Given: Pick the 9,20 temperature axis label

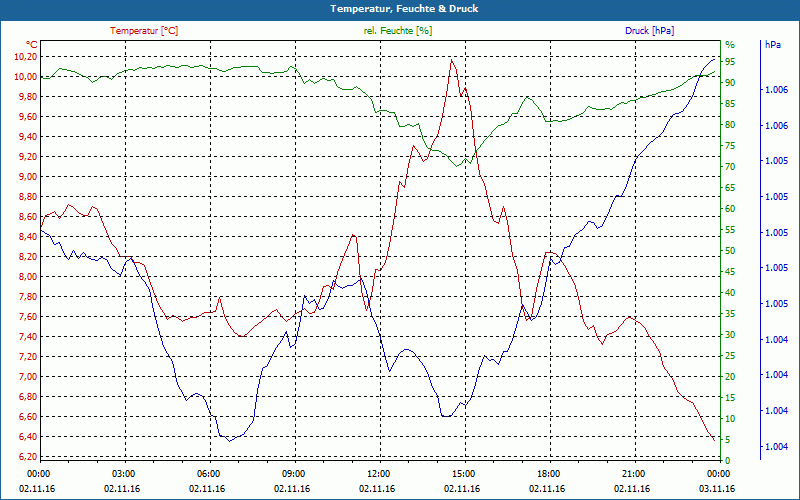Looking at the screenshot, I should click(x=28, y=157).
